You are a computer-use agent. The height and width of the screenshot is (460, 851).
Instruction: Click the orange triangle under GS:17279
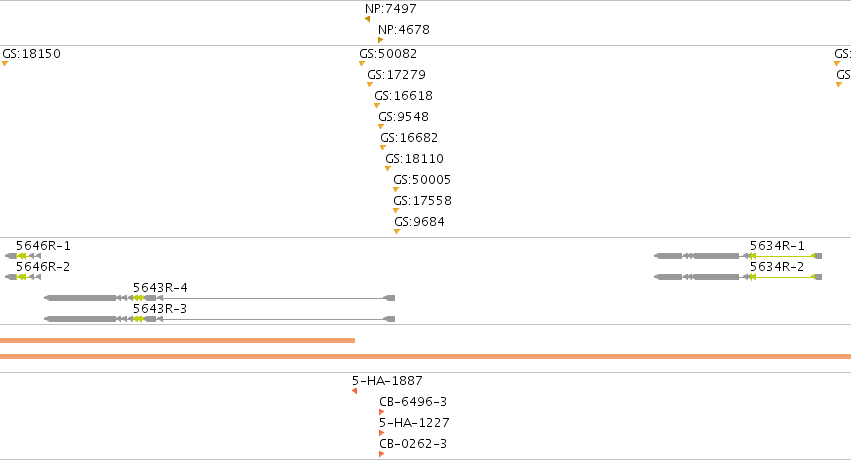coord(370,85)
